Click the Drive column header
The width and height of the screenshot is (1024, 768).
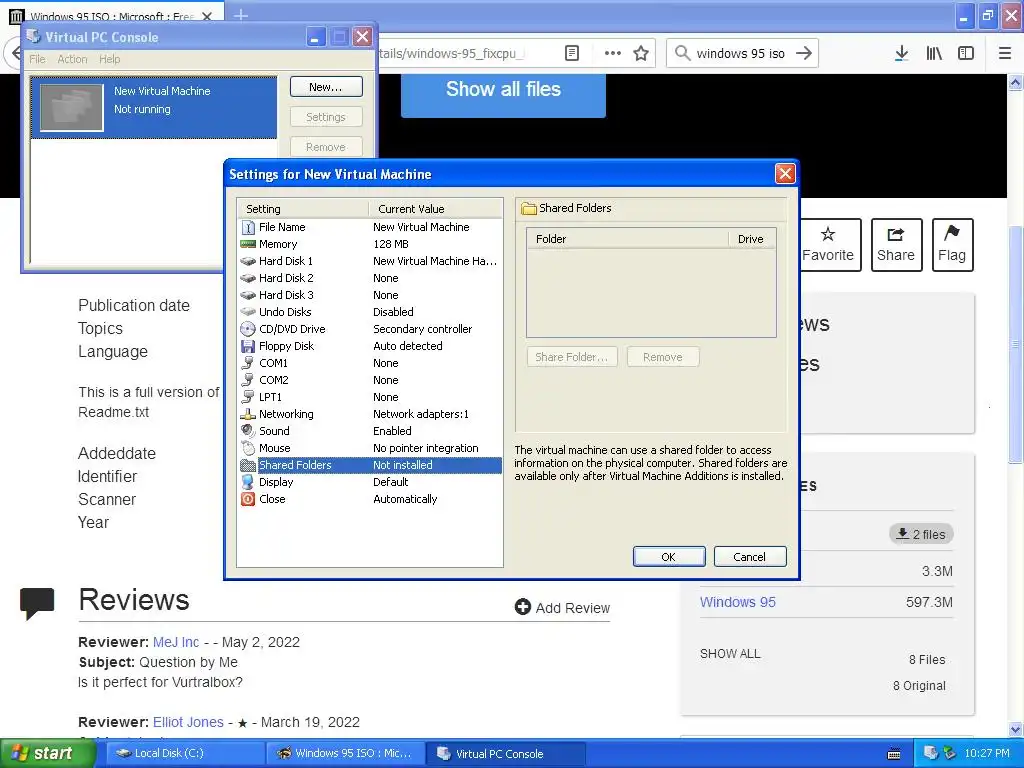click(752, 239)
